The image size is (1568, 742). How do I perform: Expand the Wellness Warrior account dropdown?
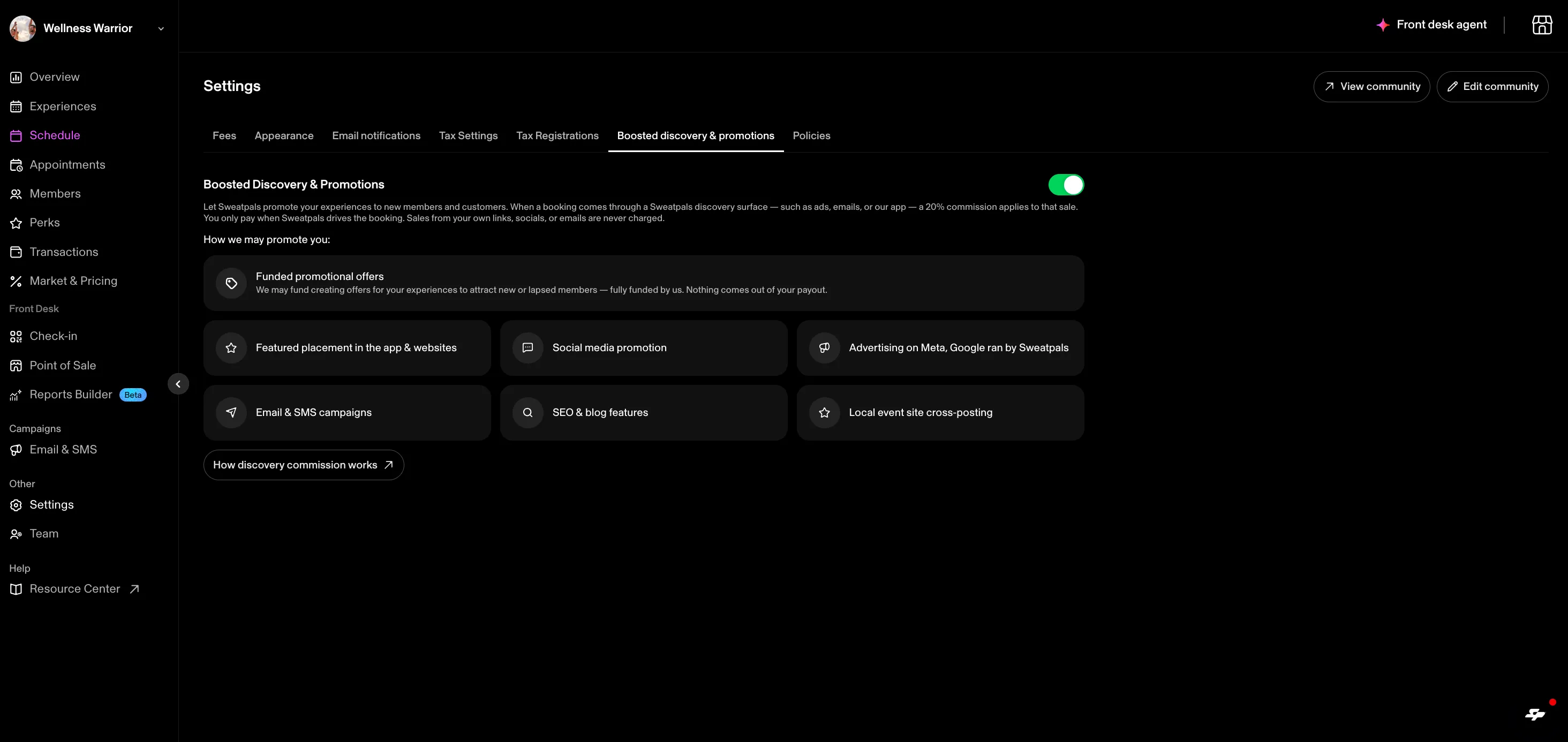(161, 28)
